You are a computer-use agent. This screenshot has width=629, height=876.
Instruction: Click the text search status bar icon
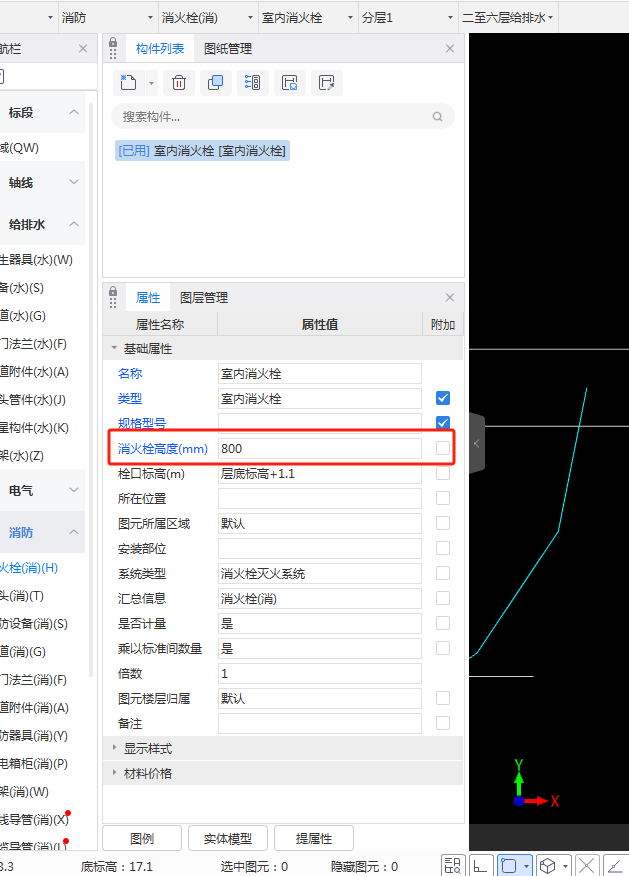pos(453,866)
